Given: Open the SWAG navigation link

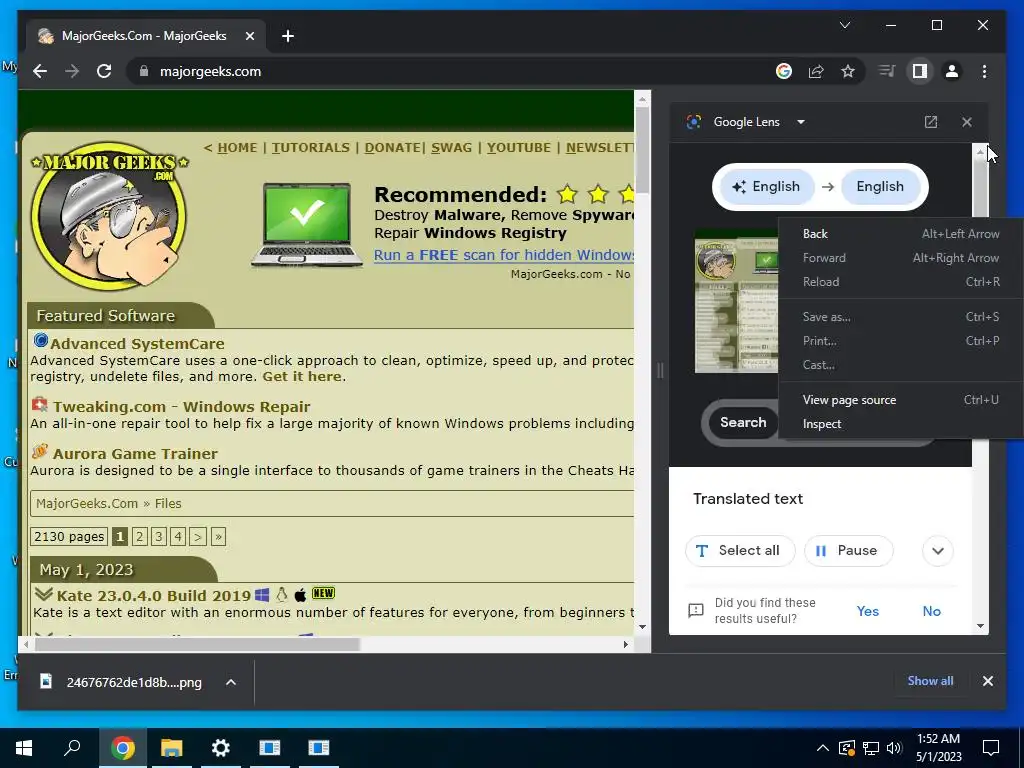Looking at the screenshot, I should point(451,148).
